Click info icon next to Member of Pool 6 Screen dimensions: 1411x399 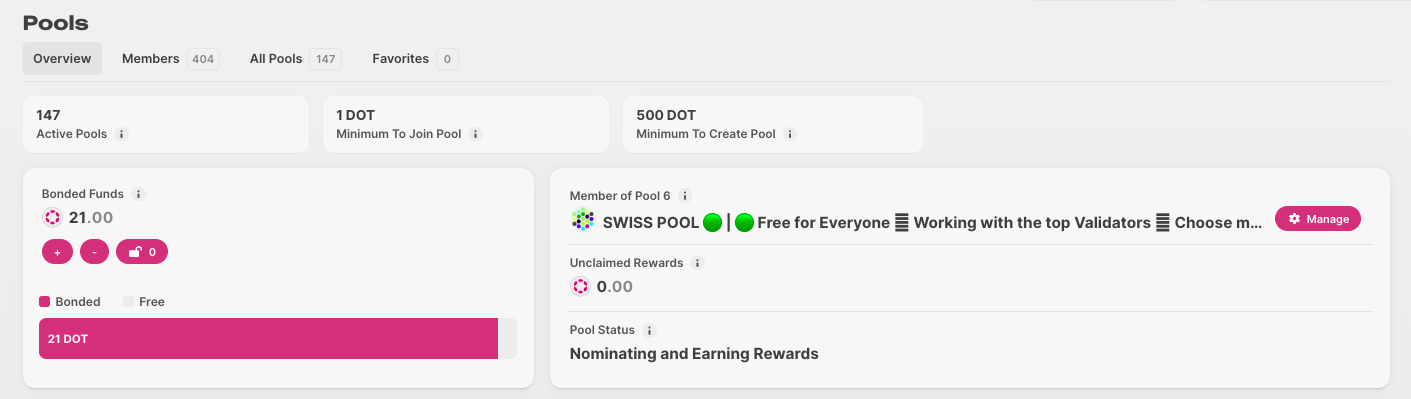tap(685, 196)
